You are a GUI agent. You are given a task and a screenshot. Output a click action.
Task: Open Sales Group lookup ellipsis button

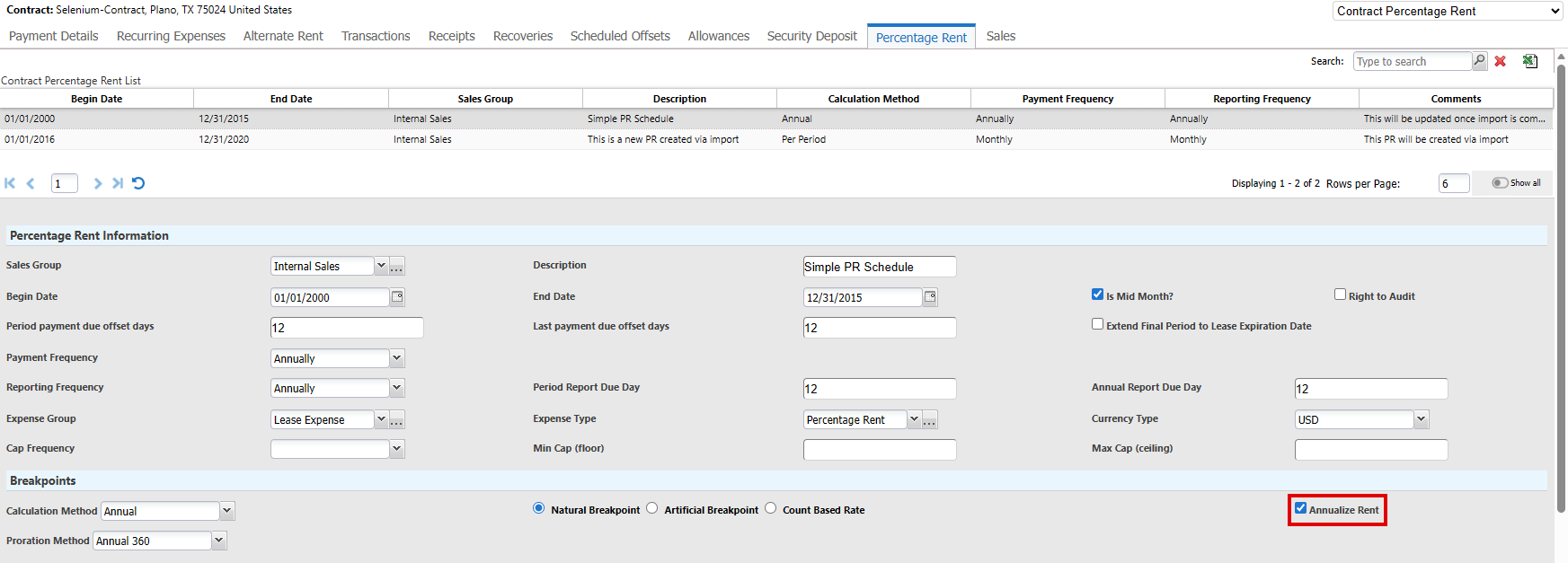[x=396, y=267]
